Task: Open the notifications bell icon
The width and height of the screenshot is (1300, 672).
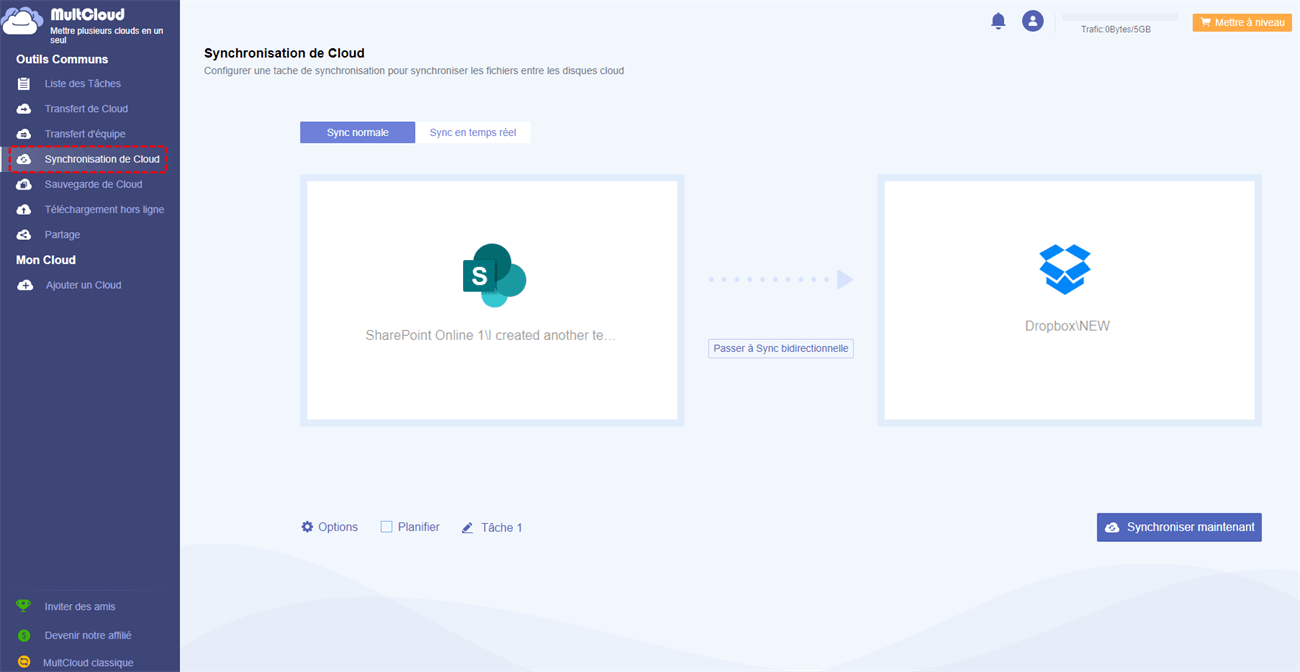Action: pyautogui.click(x=998, y=21)
